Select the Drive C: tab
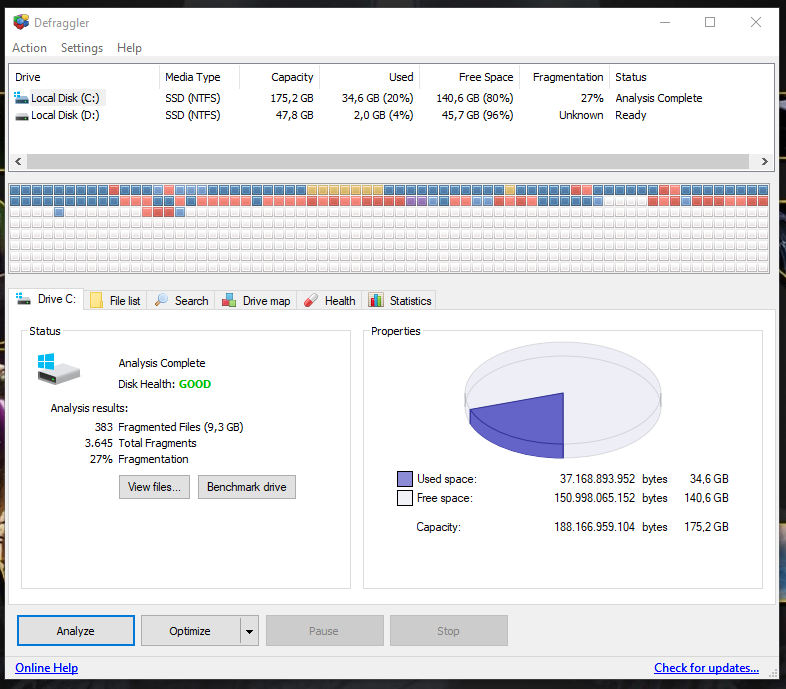 coord(46,299)
